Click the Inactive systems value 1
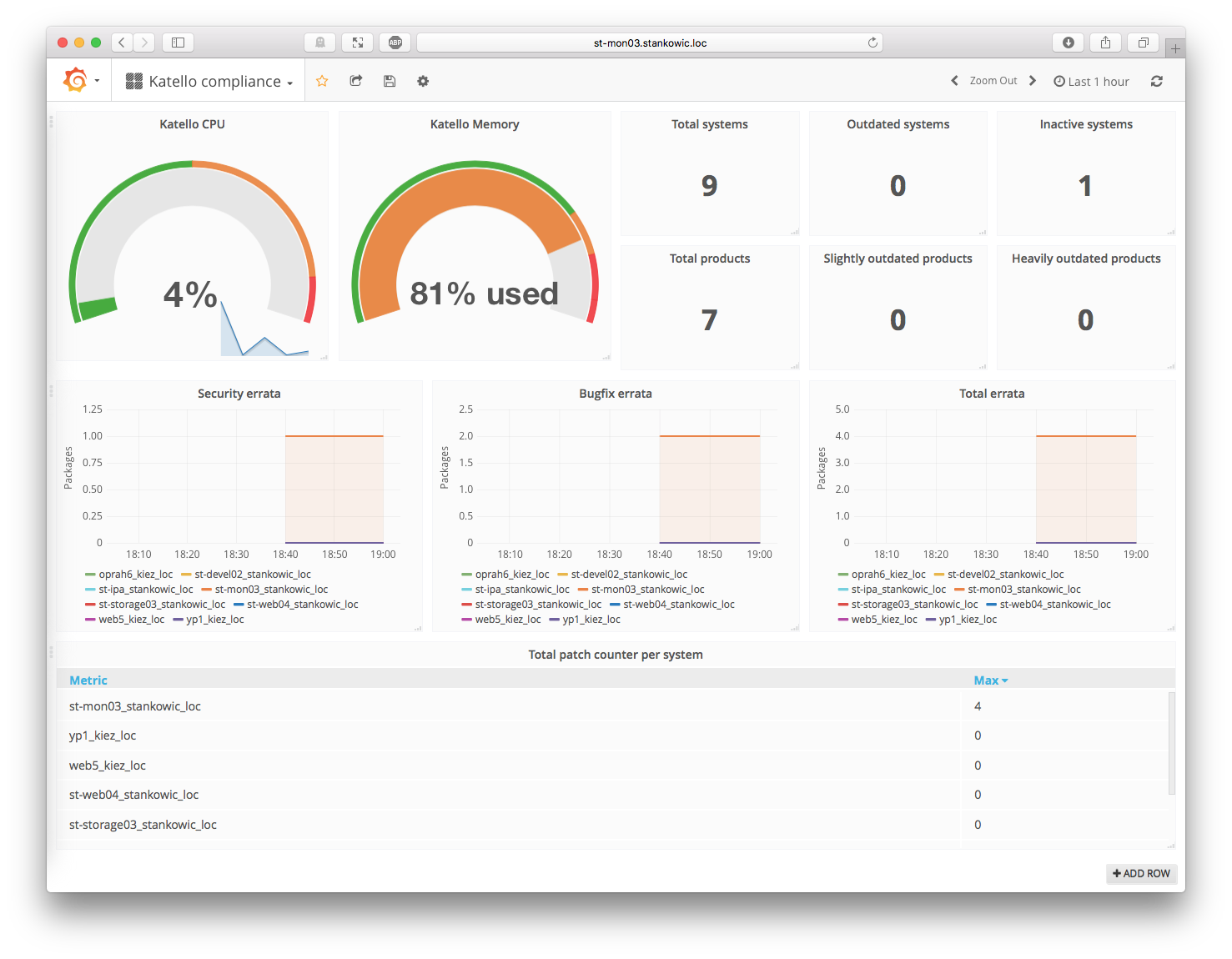 click(1085, 185)
